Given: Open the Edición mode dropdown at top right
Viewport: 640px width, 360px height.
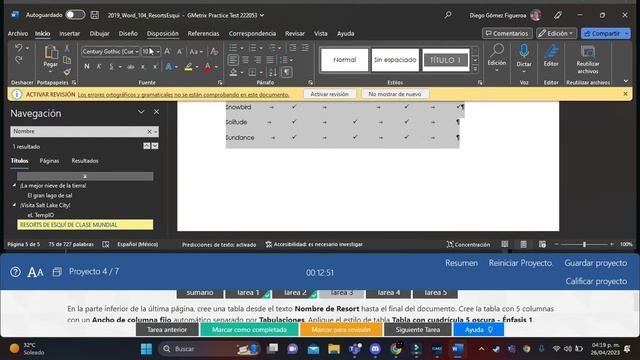Looking at the screenshot, I should (556, 33).
